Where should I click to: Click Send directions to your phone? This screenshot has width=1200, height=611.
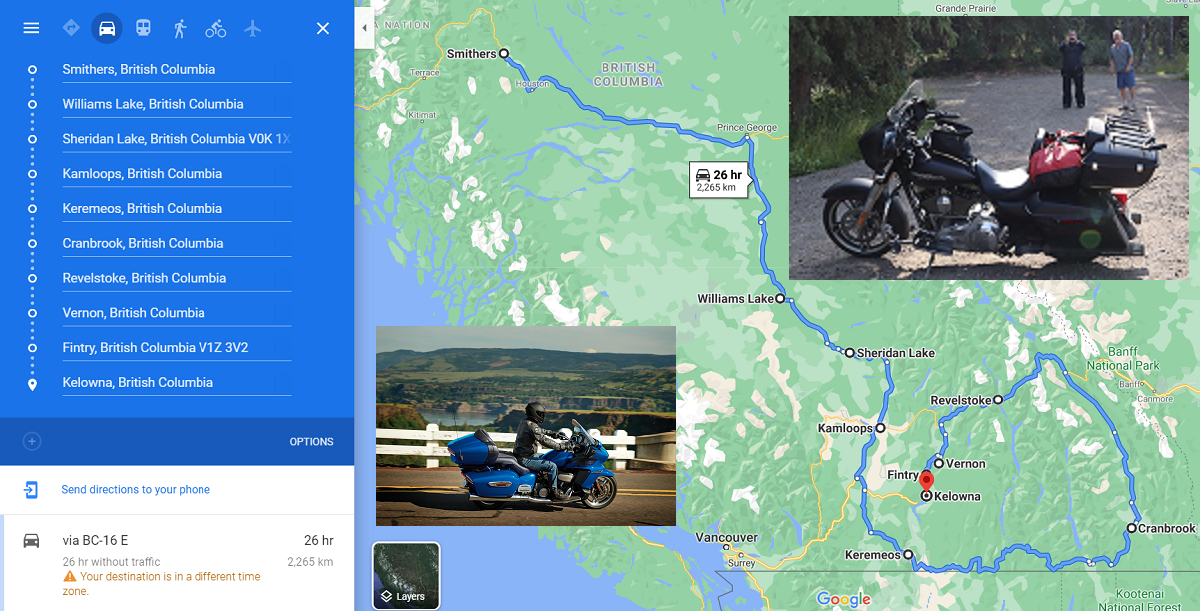click(136, 490)
